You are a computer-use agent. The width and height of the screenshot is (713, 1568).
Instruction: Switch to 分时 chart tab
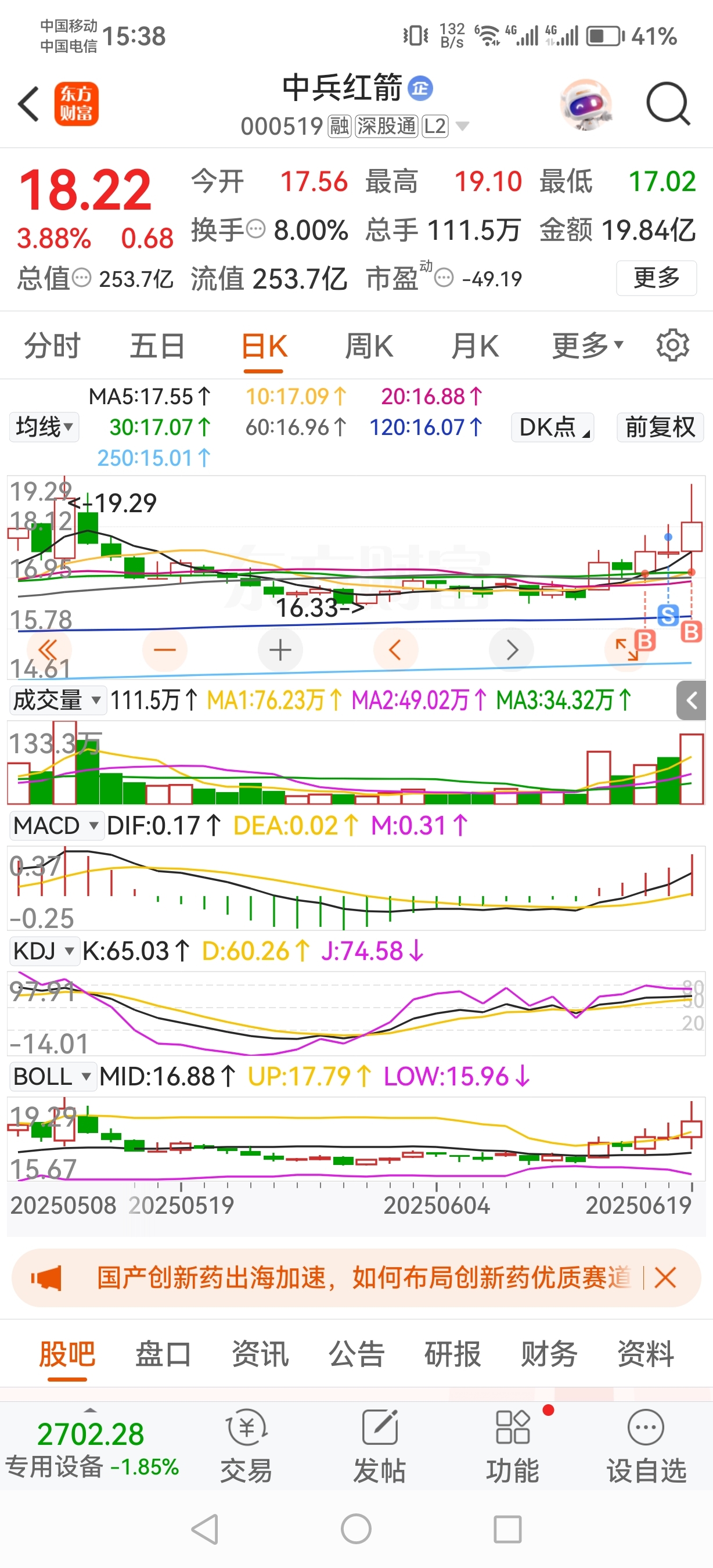pyautogui.click(x=52, y=346)
